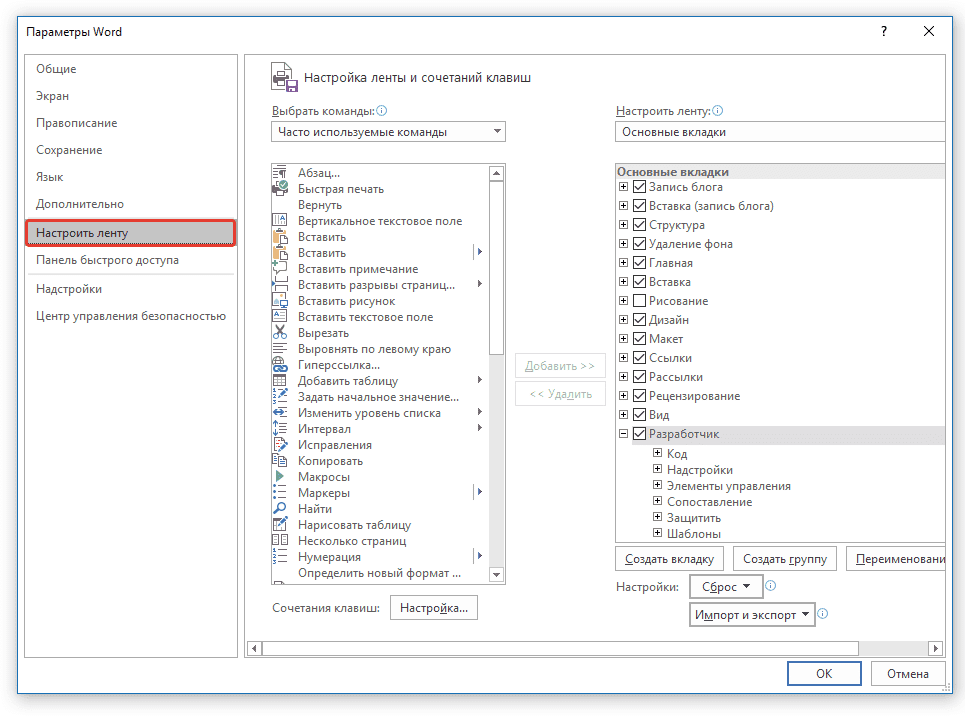Click the horizontal scrollbar right arrow

point(935,648)
